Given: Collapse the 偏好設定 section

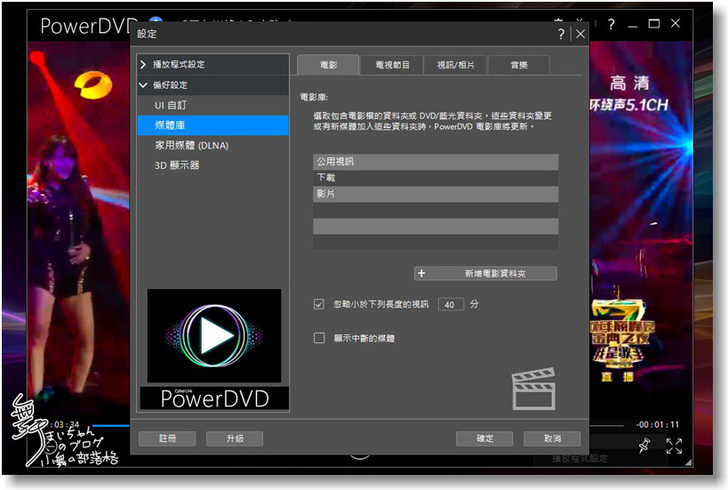Looking at the screenshot, I should (143, 85).
